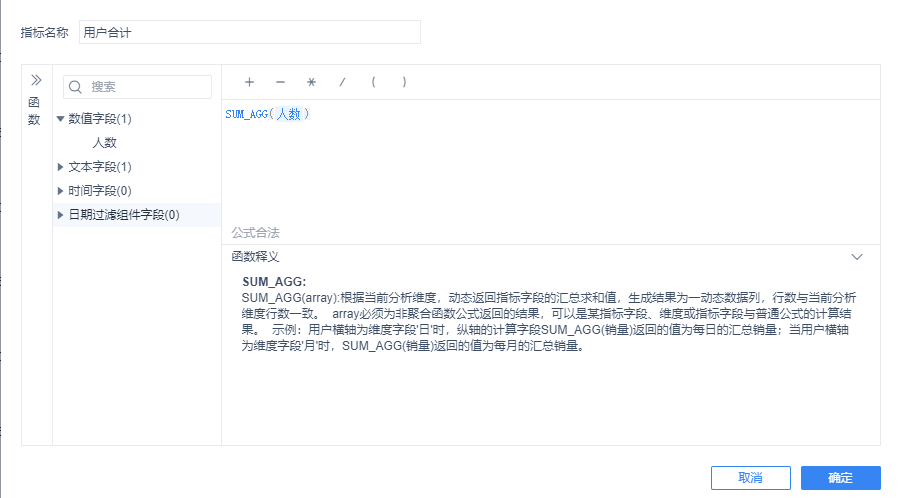
Task: Collapse the 函数释义 section with the chevron
Action: coord(857,257)
